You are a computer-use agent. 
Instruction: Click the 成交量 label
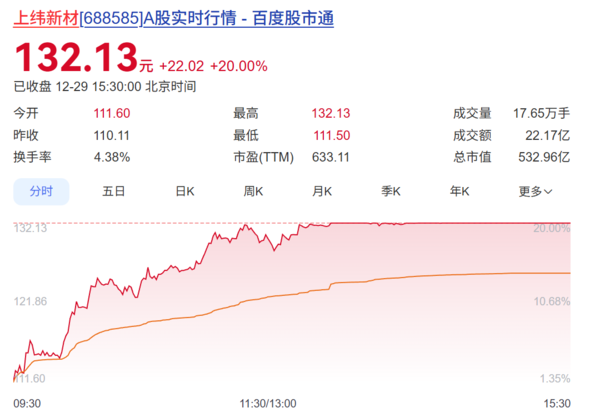(472, 113)
